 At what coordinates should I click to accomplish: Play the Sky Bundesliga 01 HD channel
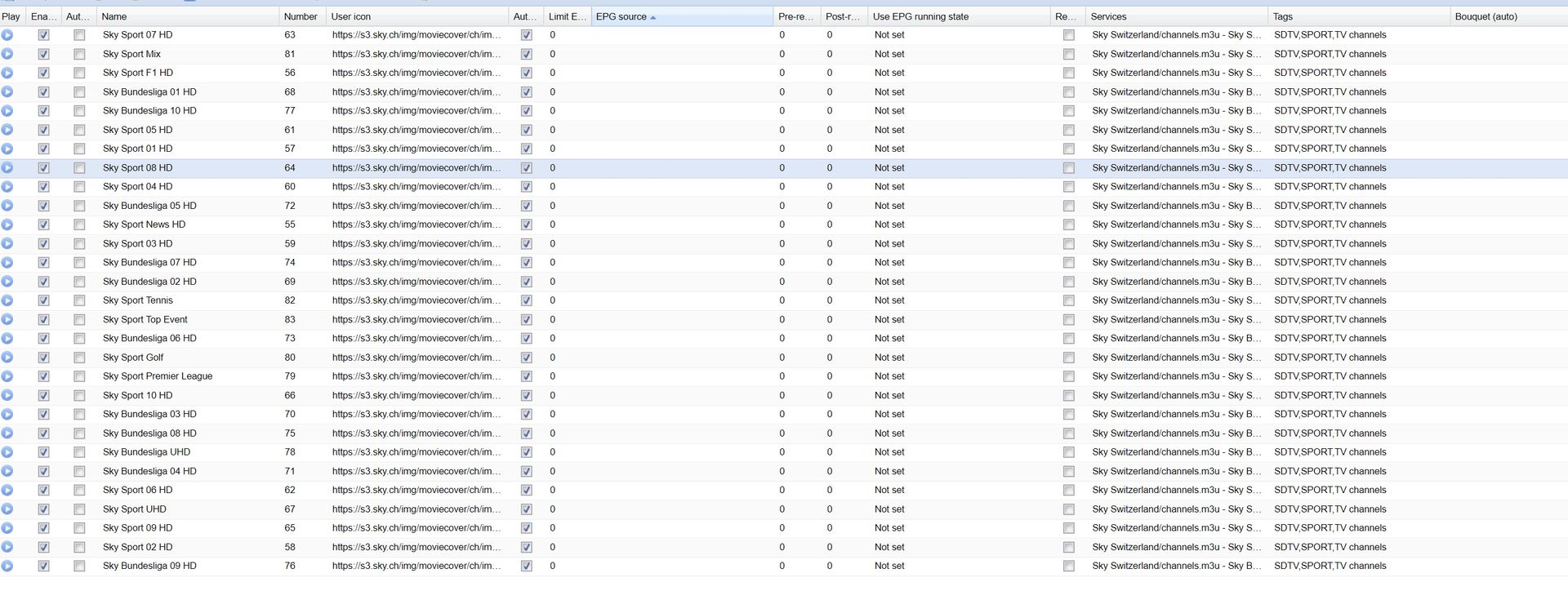pyautogui.click(x=7, y=92)
